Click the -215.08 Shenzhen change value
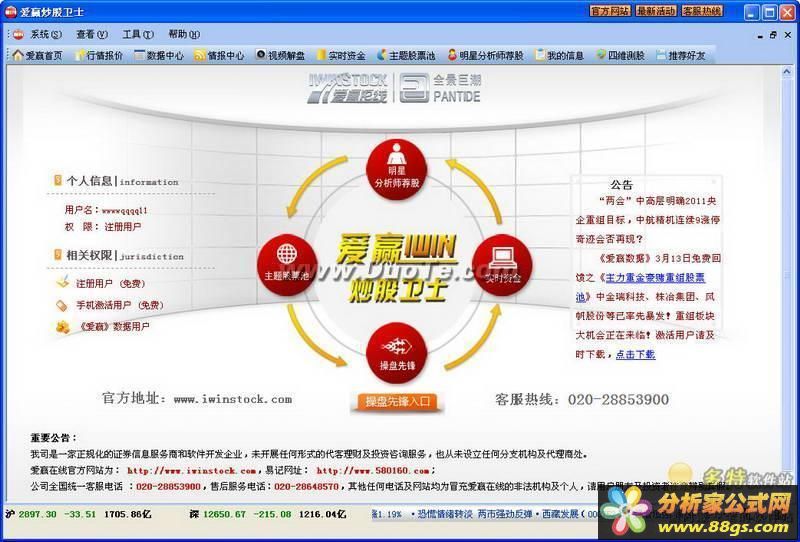Image resolution: width=800 pixels, height=542 pixels. pos(272,514)
